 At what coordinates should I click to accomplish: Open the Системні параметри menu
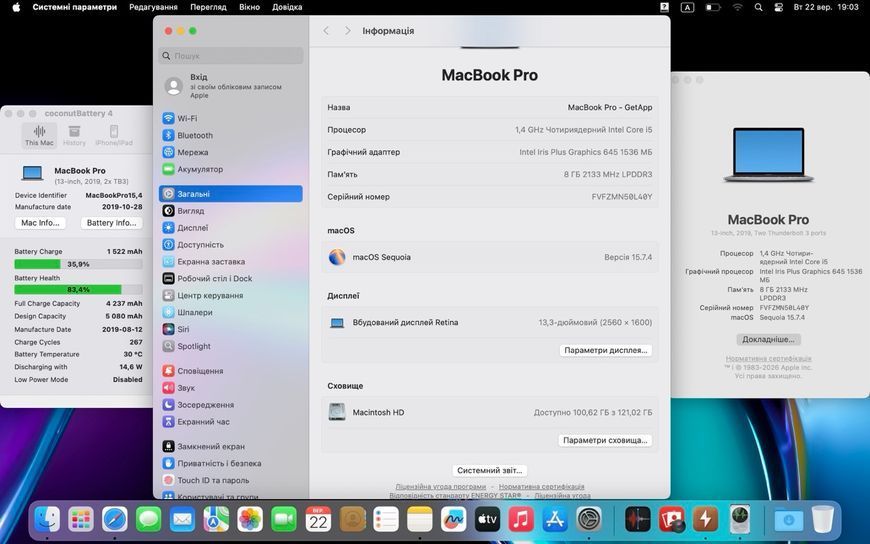click(x=75, y=7)
